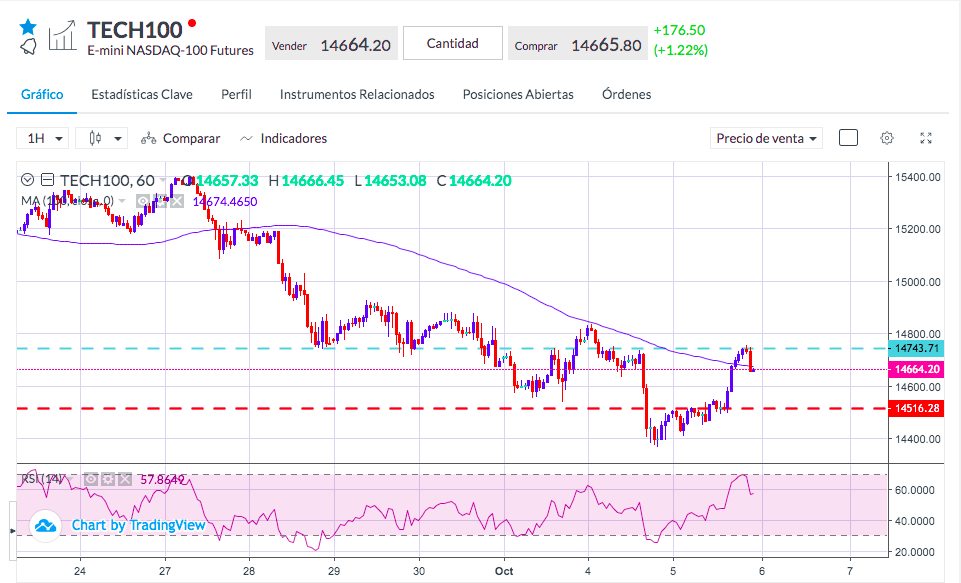Click the +176.50 change value

679,30
